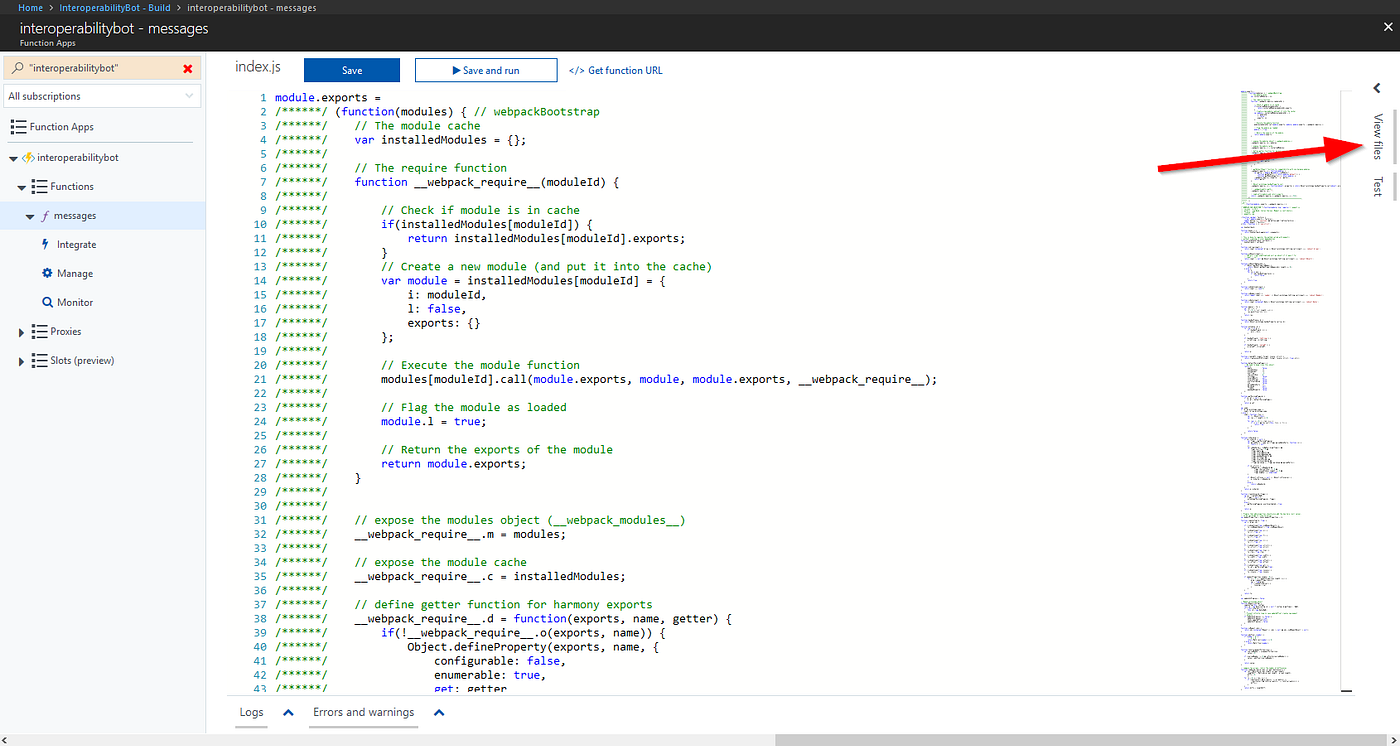
Task: Collapse the right side panel arrow
Action: tap(1376, 88)
